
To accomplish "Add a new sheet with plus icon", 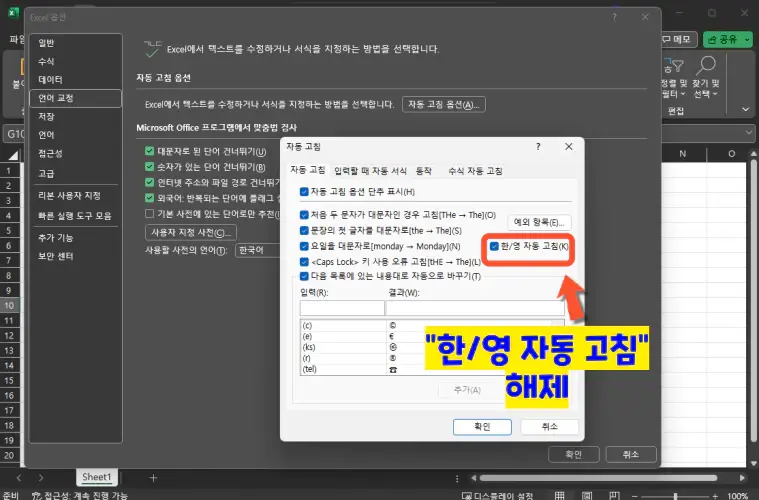I will (153, 478).
